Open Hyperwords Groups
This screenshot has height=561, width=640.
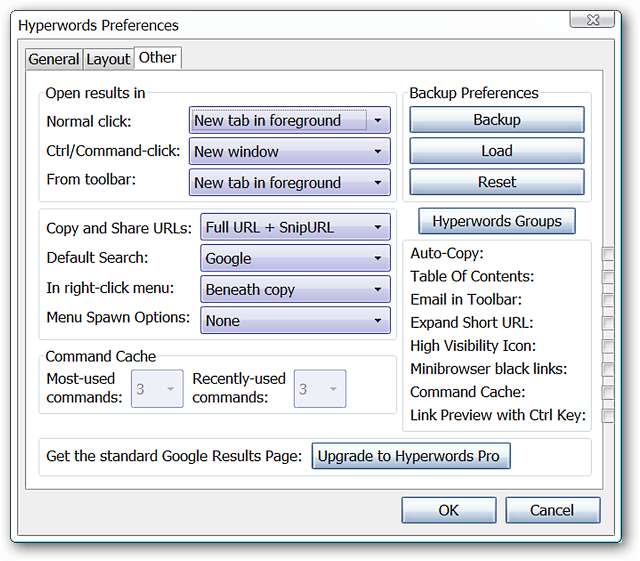tap(497, 221)
